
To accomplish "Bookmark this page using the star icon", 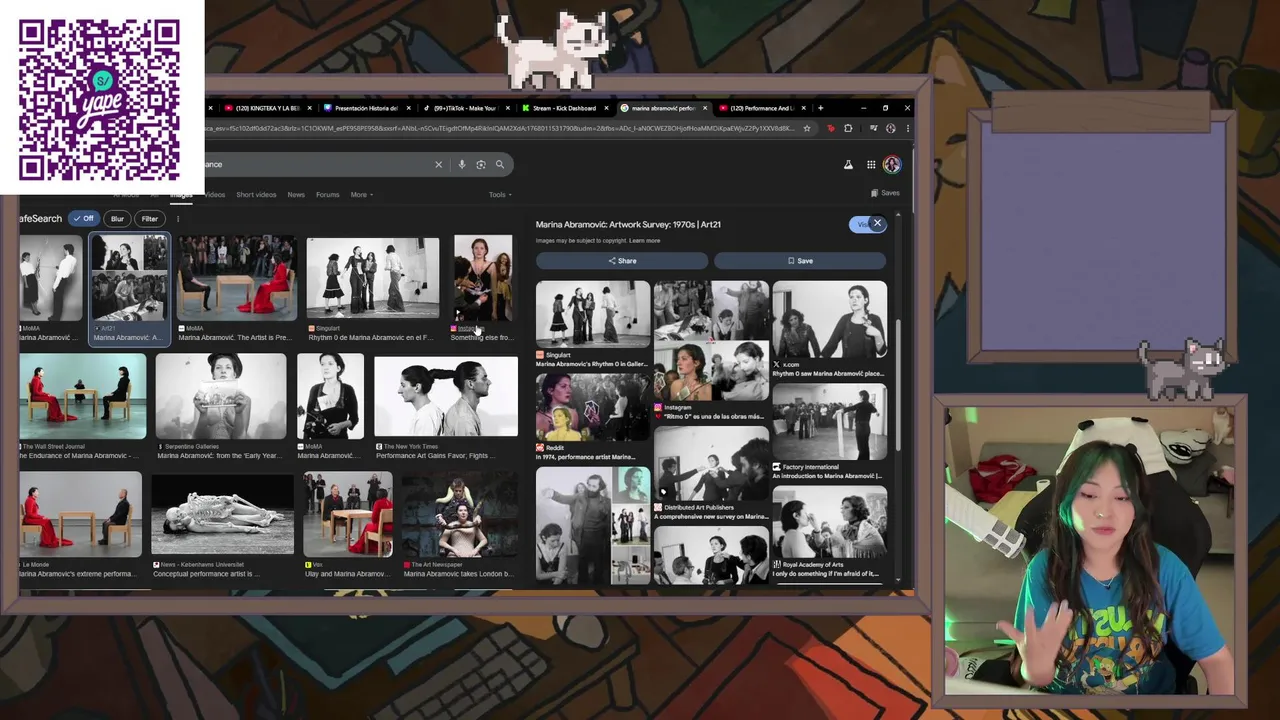I will (807, 128).
